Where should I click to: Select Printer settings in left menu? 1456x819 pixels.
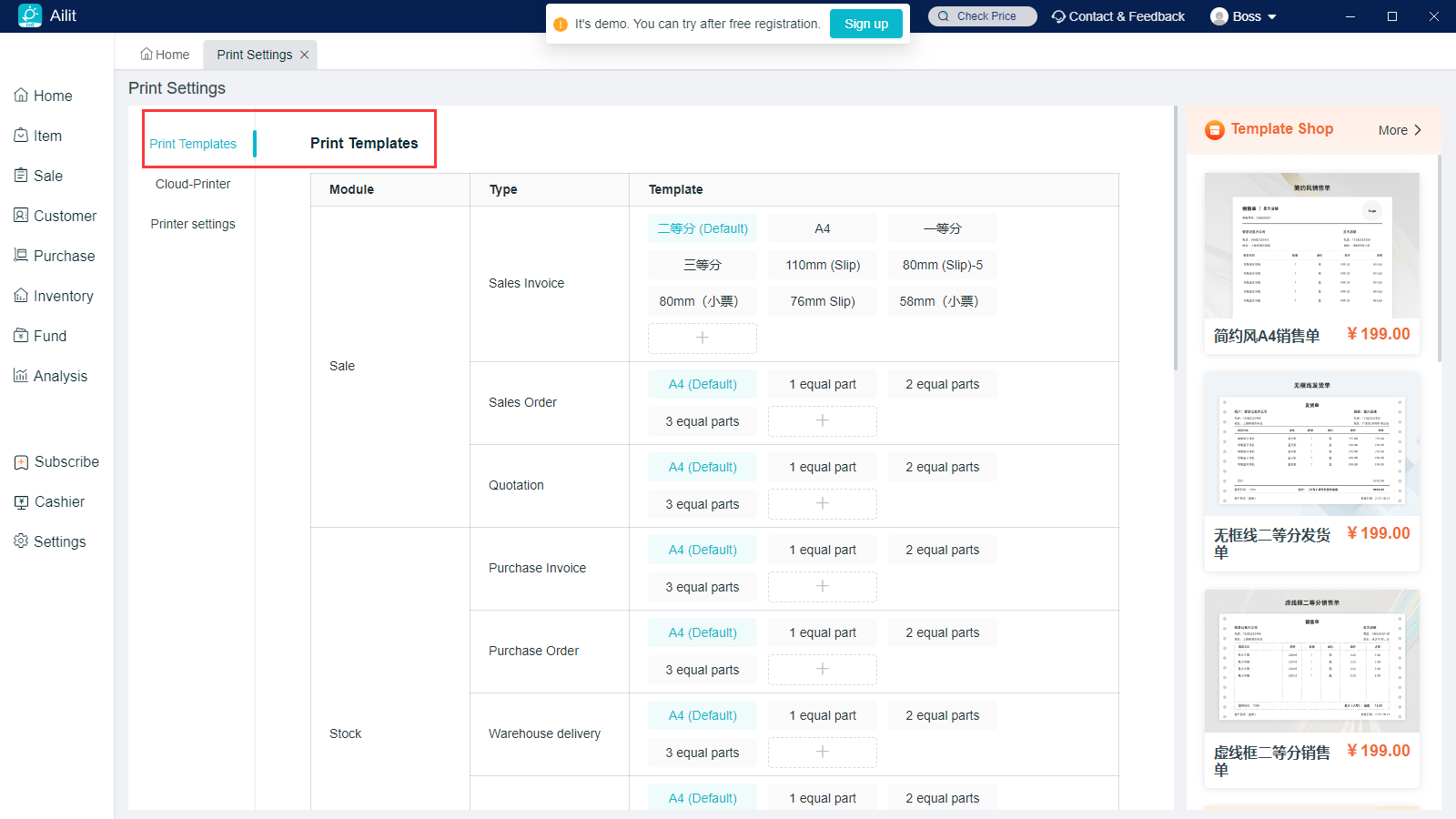tap(193, 224)
